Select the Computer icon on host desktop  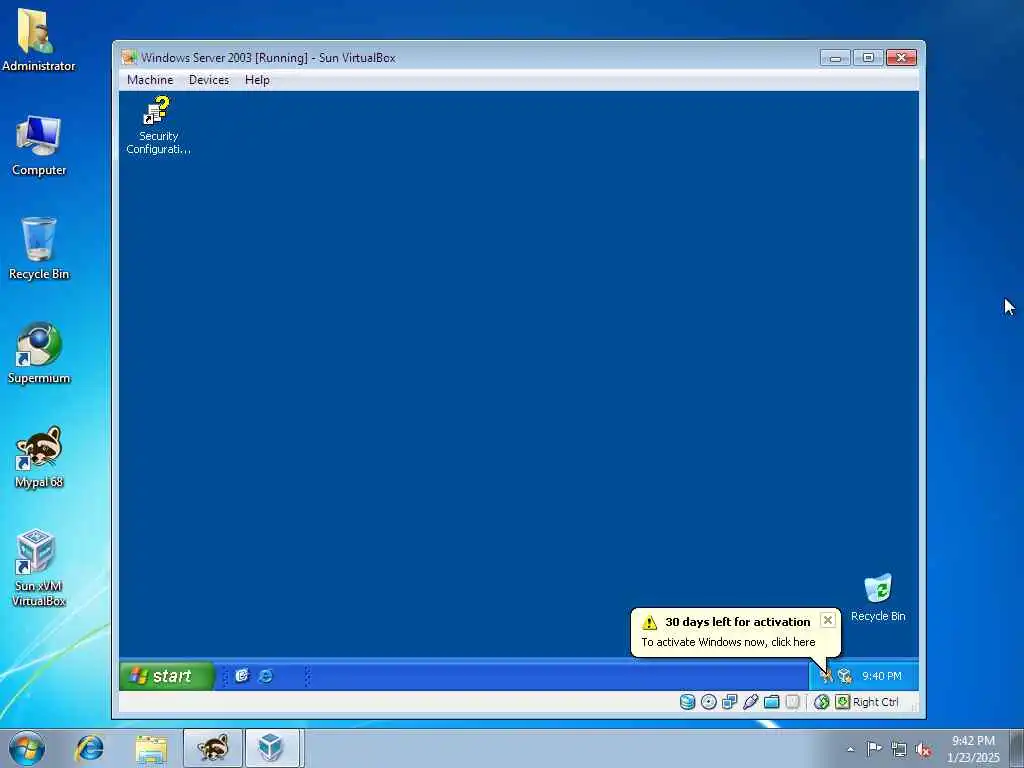[39, 146]
